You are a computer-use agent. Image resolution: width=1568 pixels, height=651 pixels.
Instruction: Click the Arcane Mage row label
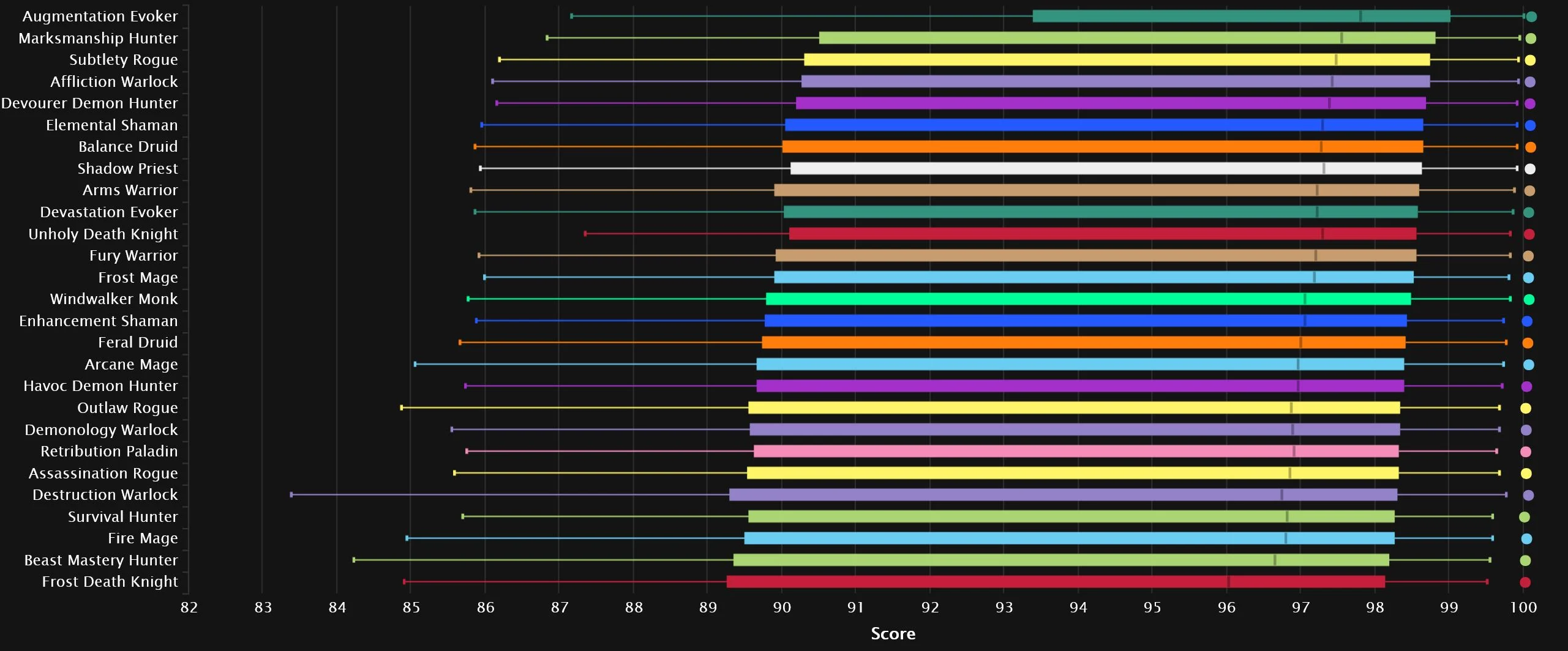click(x=131, y=365)
